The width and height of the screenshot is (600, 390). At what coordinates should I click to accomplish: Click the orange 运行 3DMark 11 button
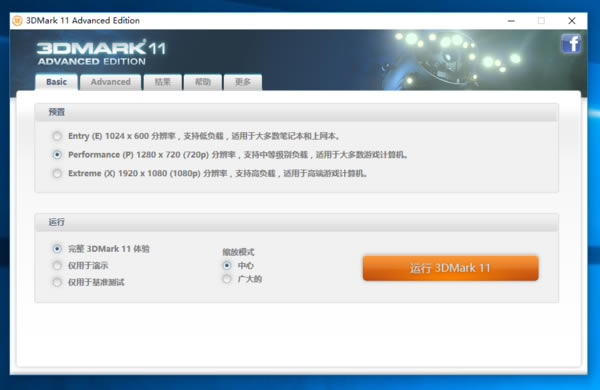point(450,268)
